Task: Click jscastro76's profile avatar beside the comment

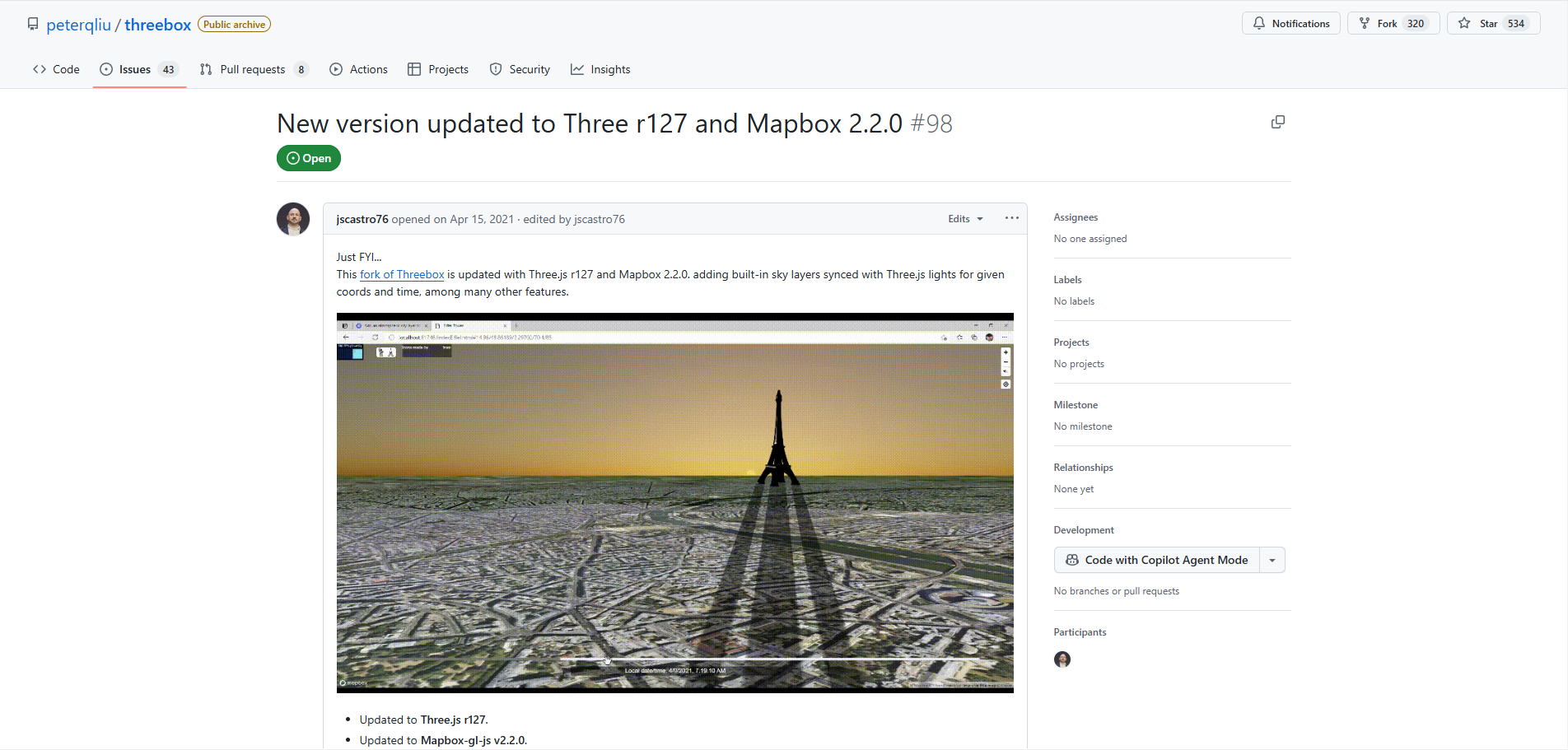Action: coord(293,219)
